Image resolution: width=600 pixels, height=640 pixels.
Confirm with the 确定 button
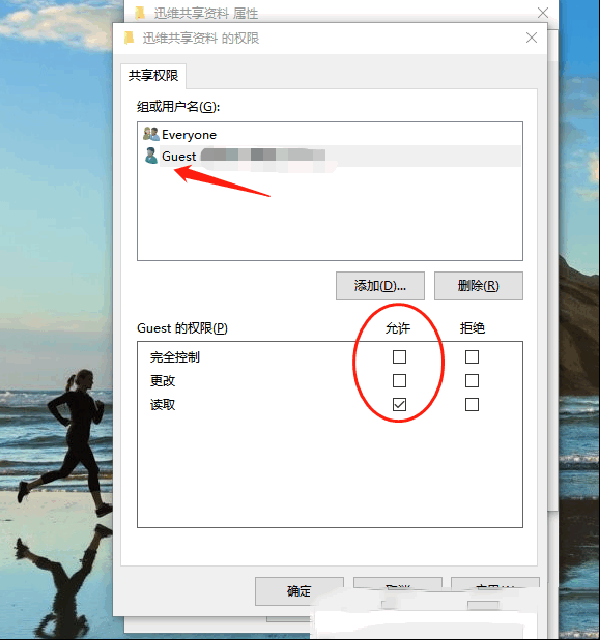point(299,591)
